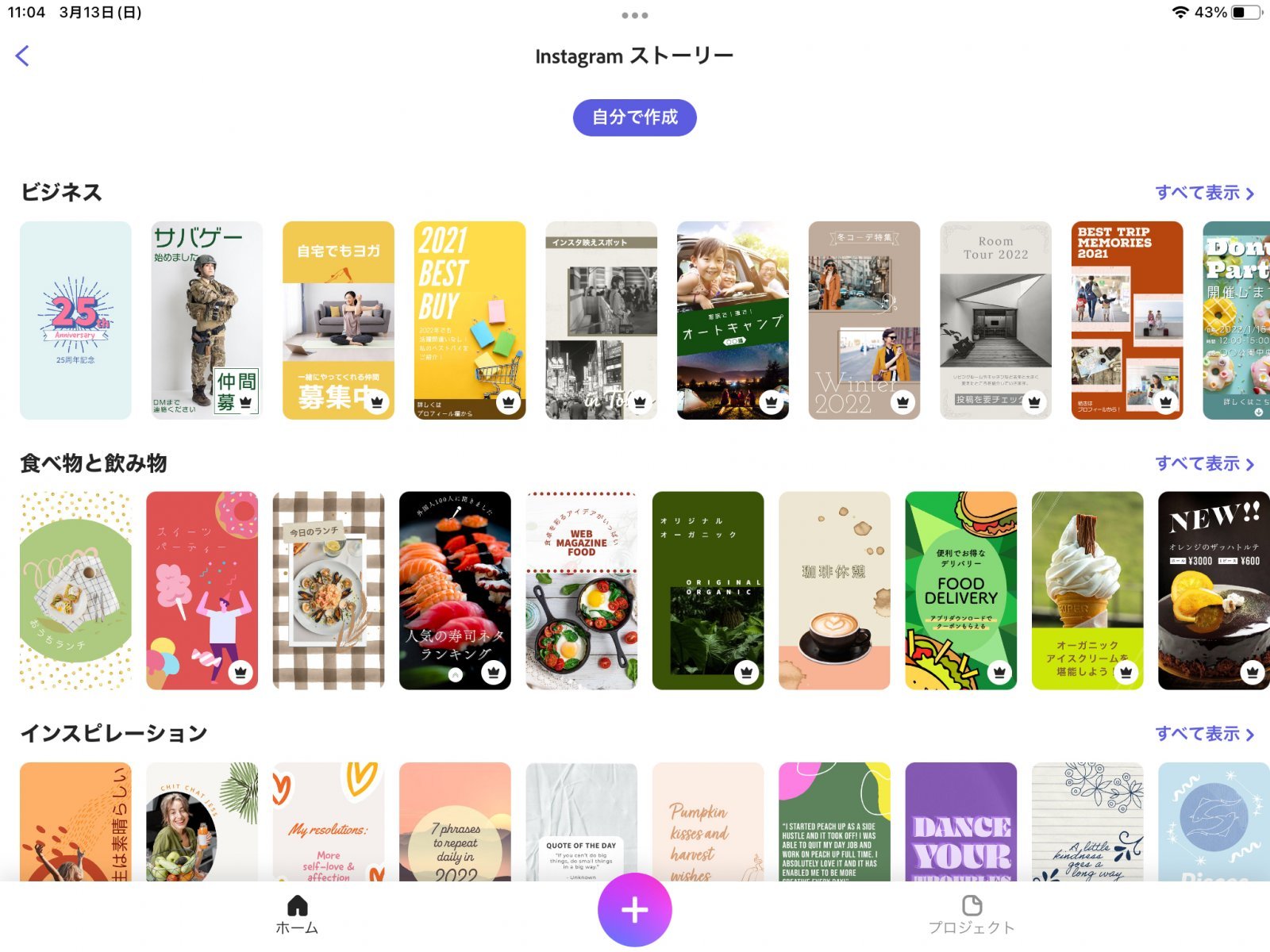1270x952 pixels.
Task: Tap the three-dot multitasking indicator
Action: pyautogui.click(x=635, y=15)
